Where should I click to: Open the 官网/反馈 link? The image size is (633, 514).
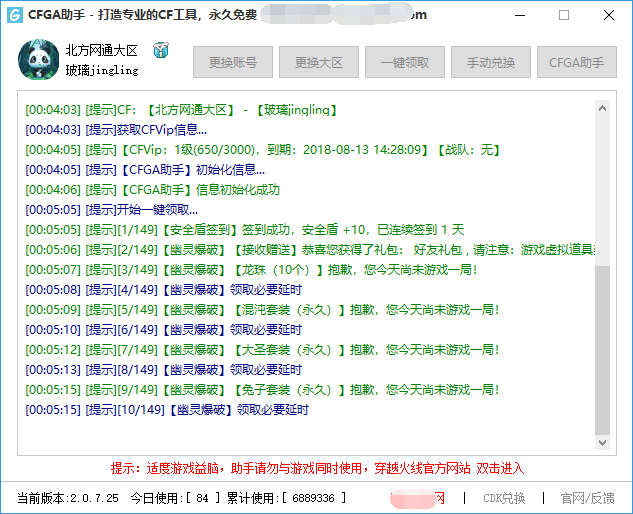pos(587,498)
